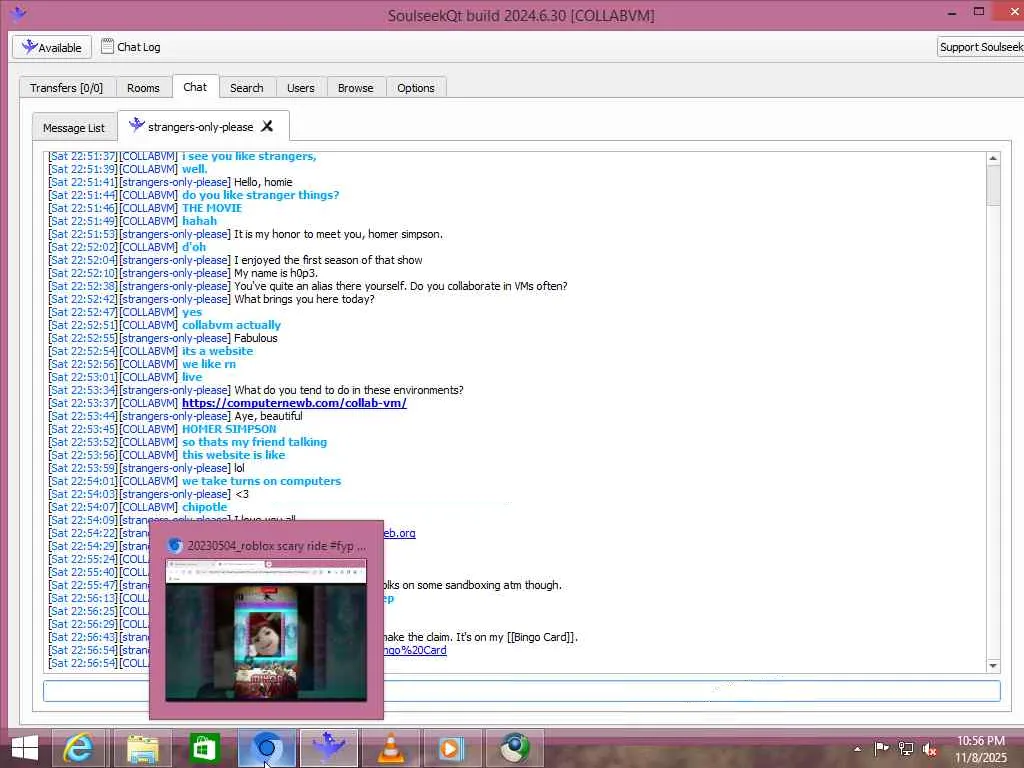Image resolution: width=1024 pixels, height=768 pixels.
Task: Click the globe browser taskbar icon
Action: [x=515, y=748]
